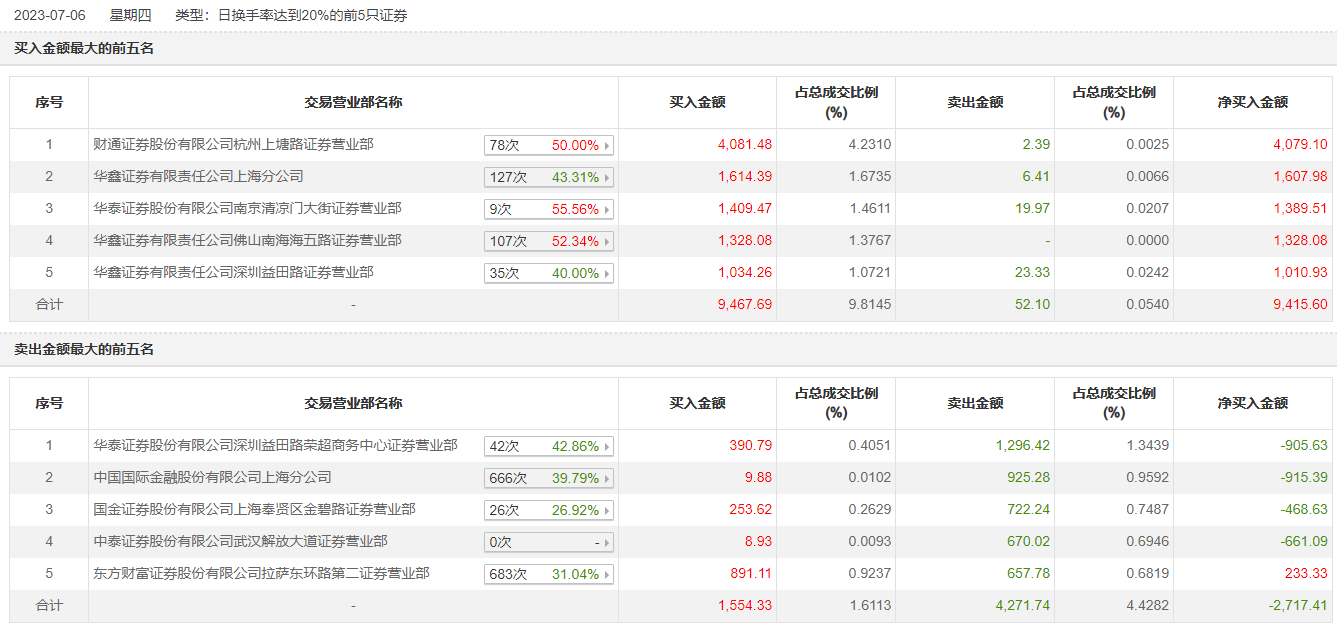Open 国金证券上海奉贤区金碧路证券营业部 link
This screenshot has height=629, width=1337.
tap(254, 510)
